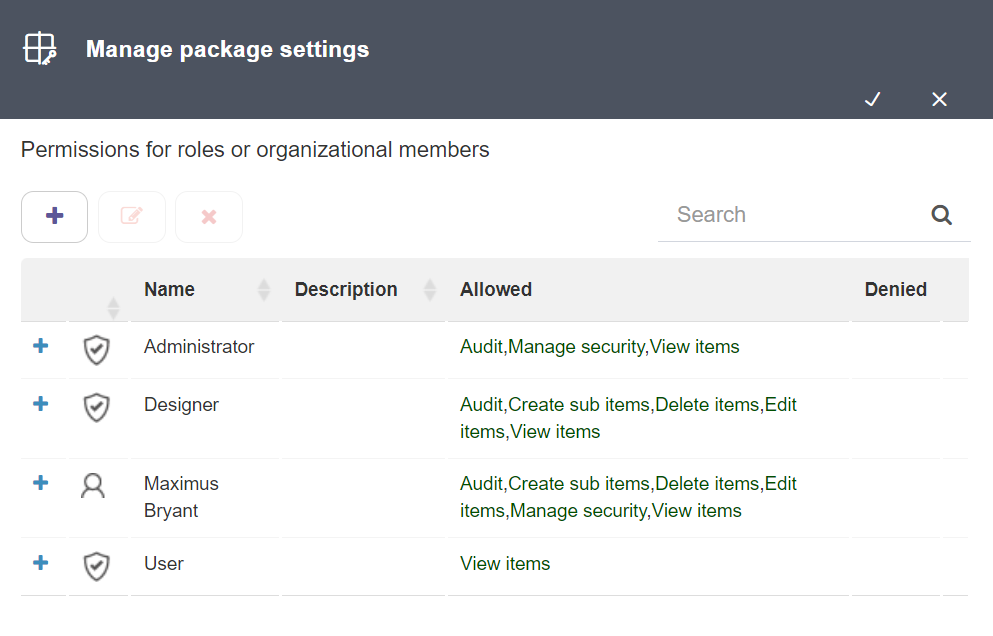Image resolution: width=993 pixels, height=636 pixels.
Task: Click the red delete permission button
Action: pos(209,217)
